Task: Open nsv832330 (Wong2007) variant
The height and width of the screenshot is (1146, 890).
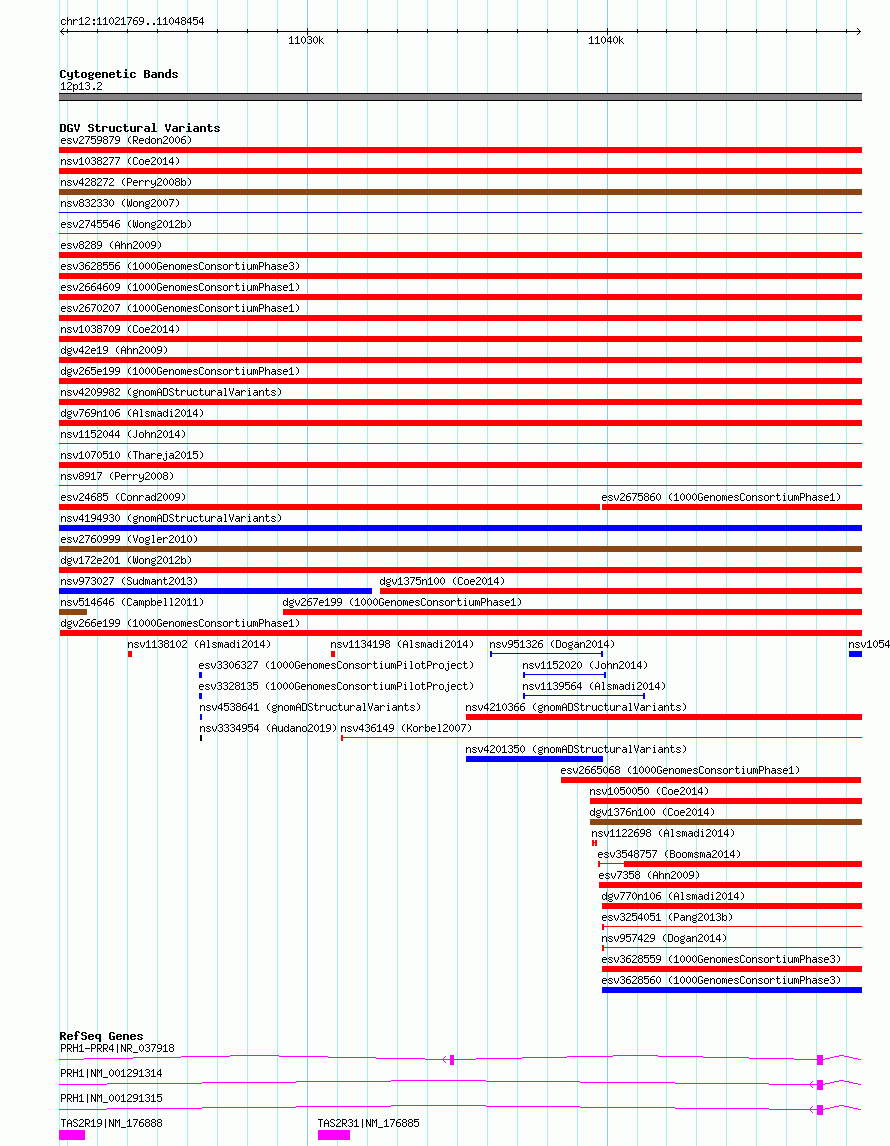Action: tap(120, 203)
